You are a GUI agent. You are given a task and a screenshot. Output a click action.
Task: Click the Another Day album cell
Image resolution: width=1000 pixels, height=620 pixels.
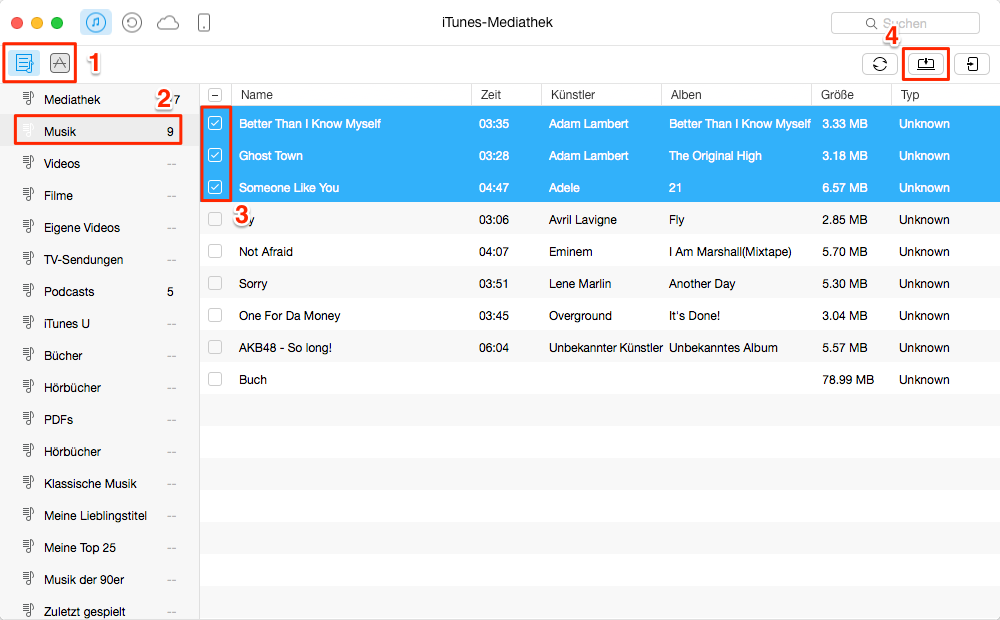coord(702,283)
